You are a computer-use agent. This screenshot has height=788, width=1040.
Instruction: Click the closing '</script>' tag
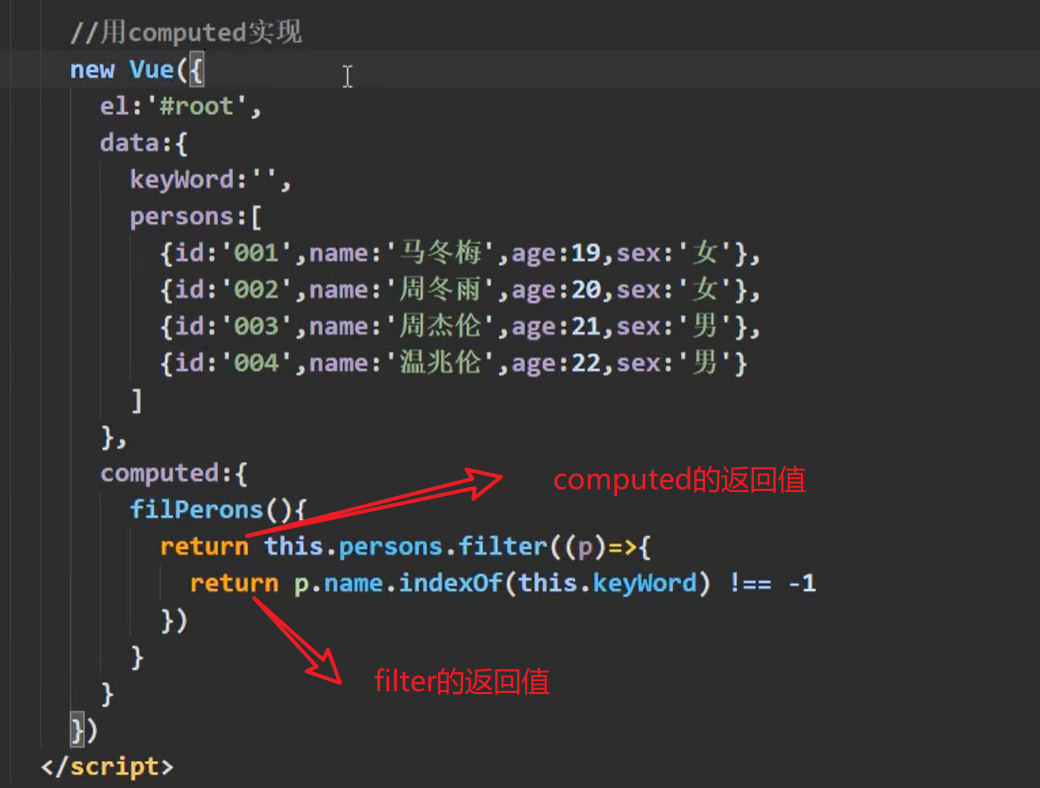(107, 767)
